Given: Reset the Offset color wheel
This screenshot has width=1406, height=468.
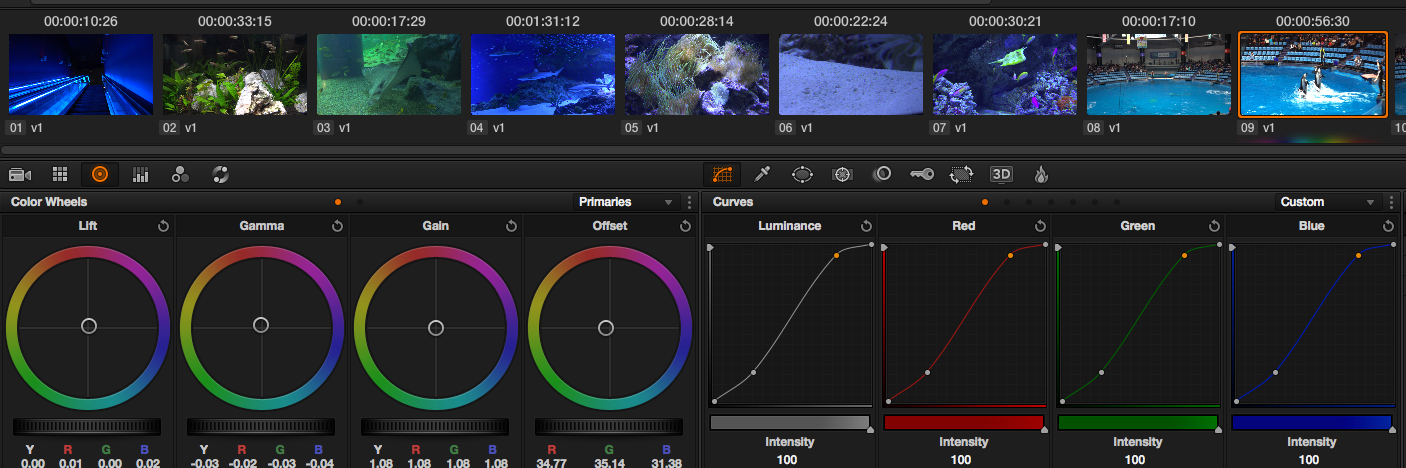Looking at the screenshot, I should tap(685, 226).
